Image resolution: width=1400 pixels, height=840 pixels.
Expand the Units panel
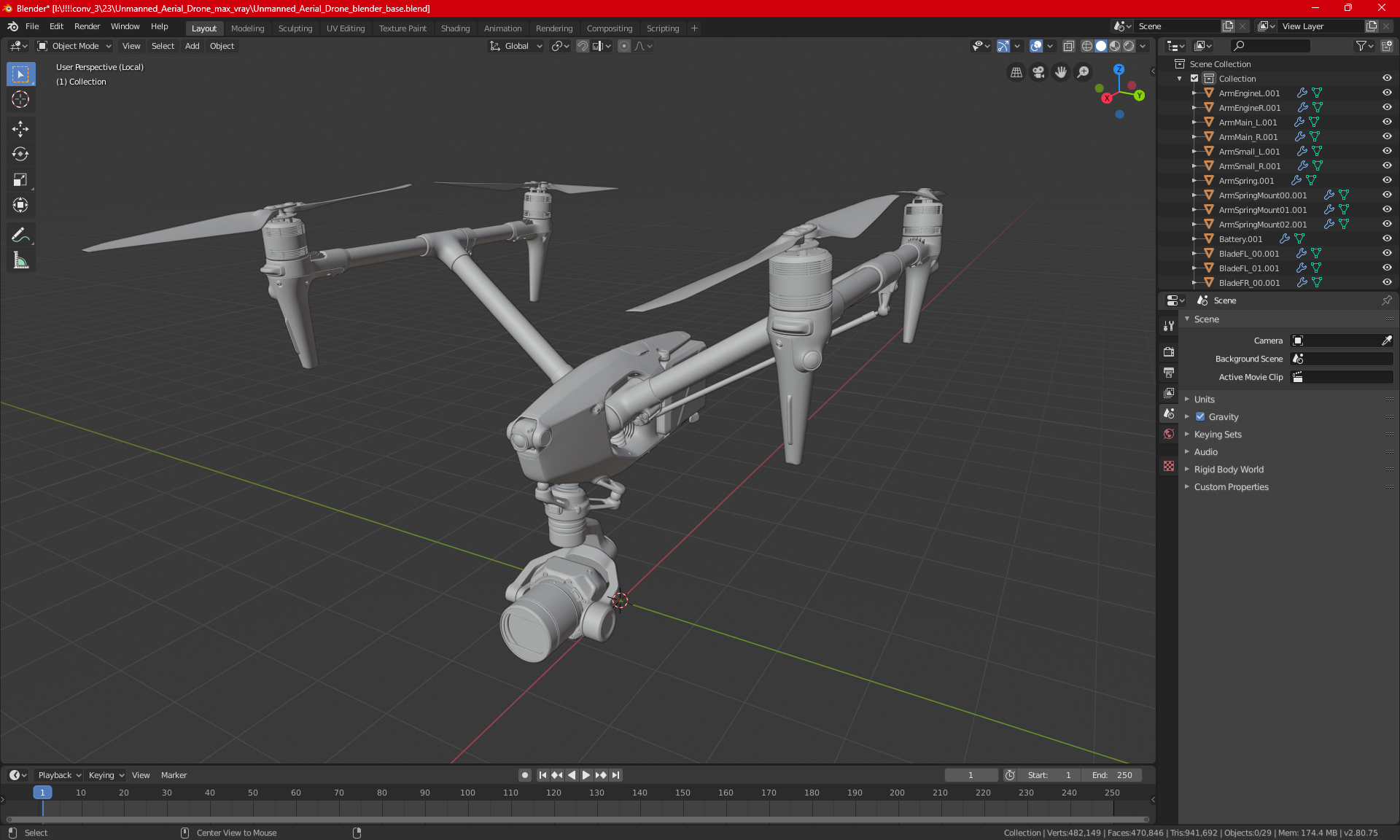tap(1204, 400)
